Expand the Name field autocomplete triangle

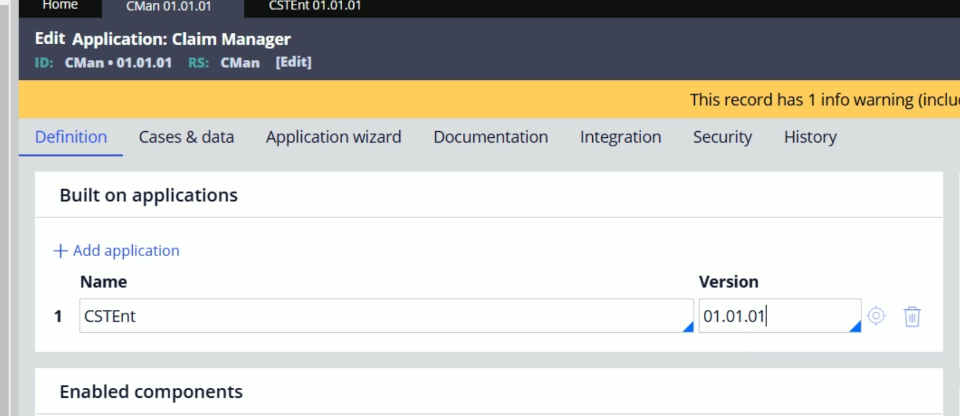688,327
